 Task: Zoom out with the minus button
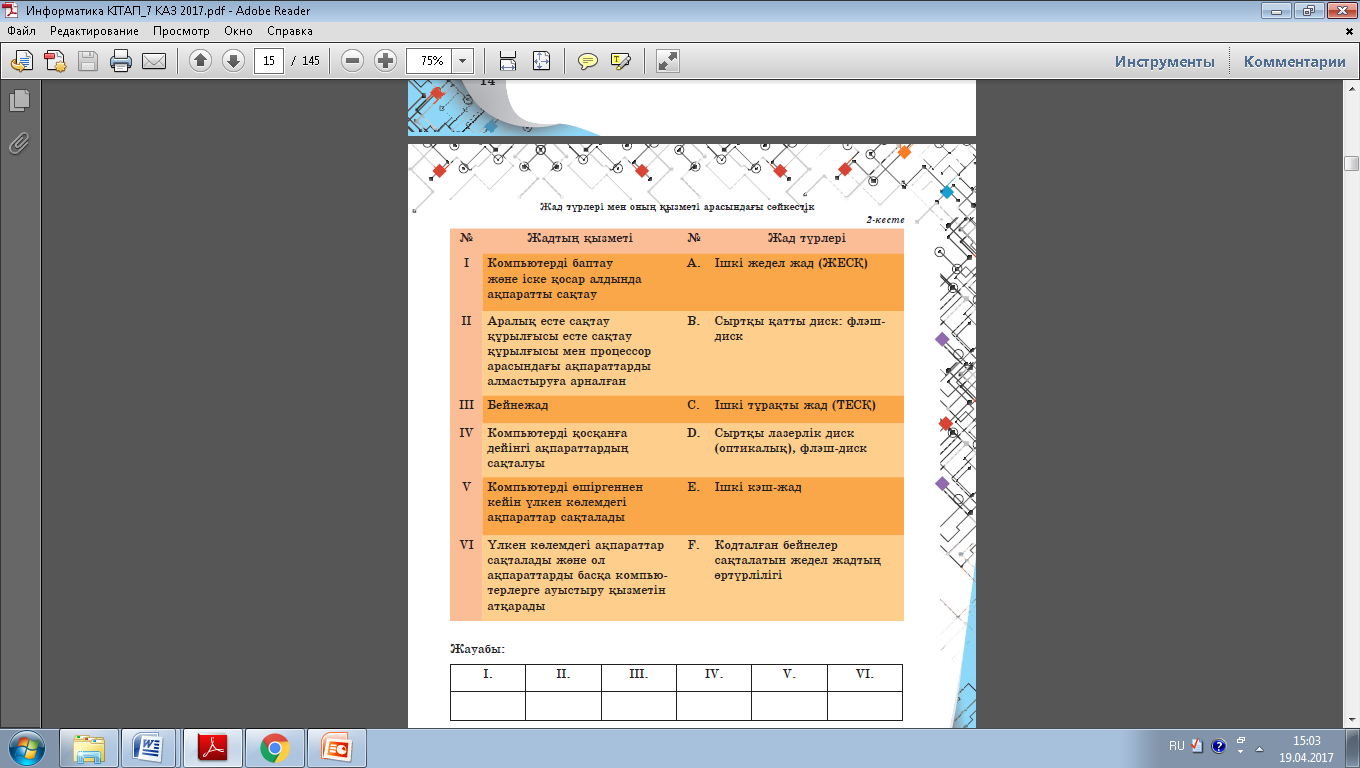tap(352, 61)
